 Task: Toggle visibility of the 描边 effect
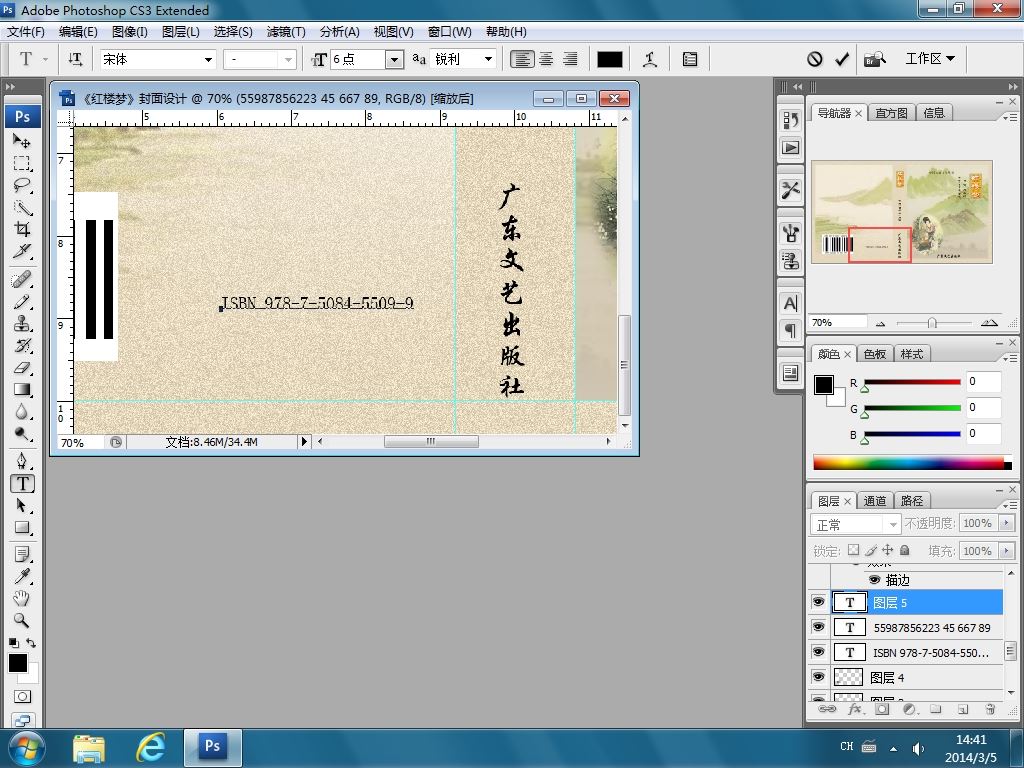pos(874,579)
